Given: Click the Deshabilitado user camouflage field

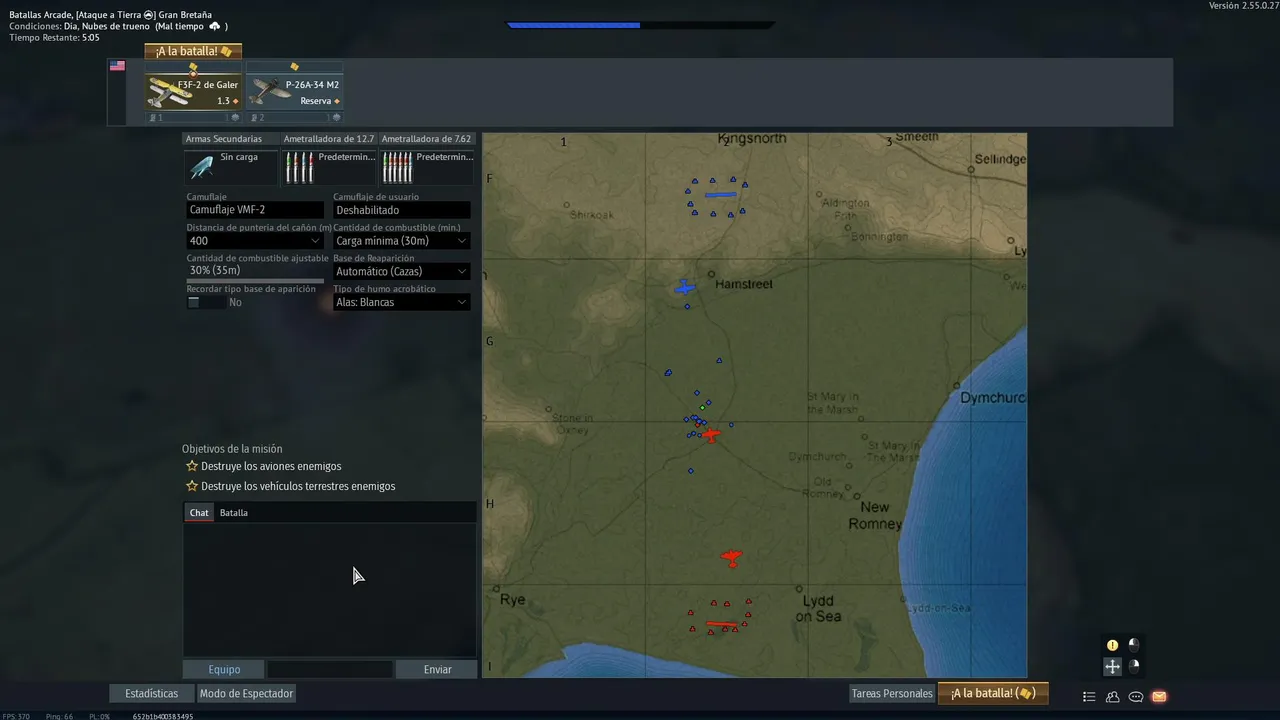Looking at the screenshot, I should (x=401, y=210).
